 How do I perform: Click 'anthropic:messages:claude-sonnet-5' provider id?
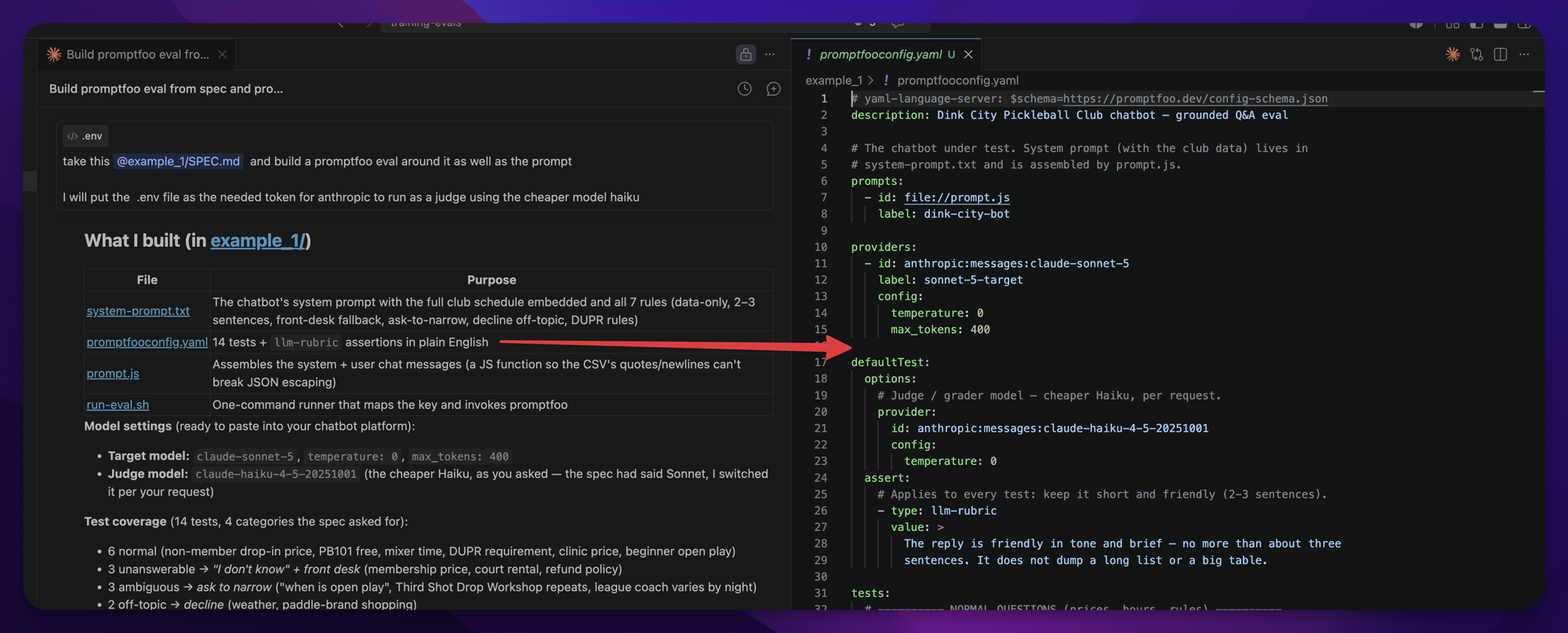point(1016,263)
